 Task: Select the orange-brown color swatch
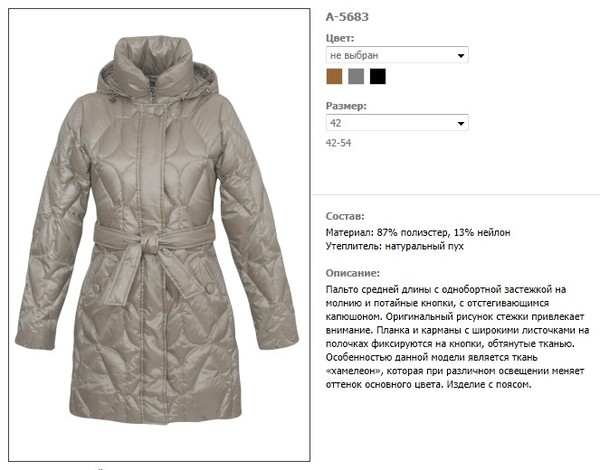[x=334, y=77]
